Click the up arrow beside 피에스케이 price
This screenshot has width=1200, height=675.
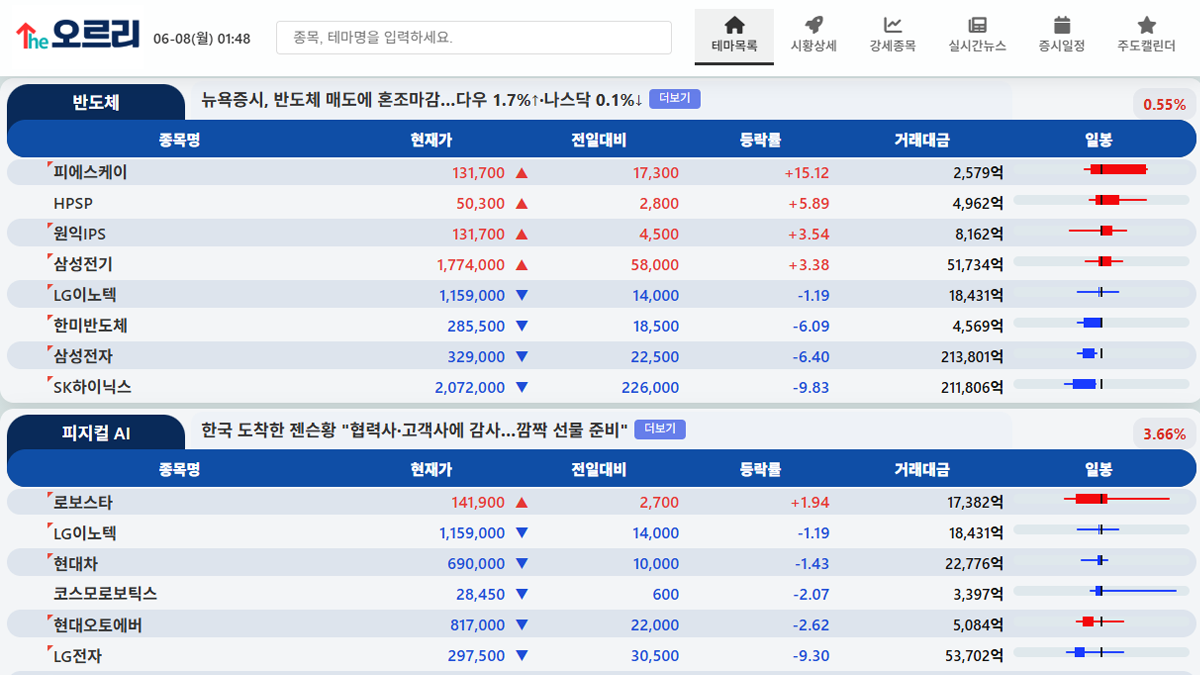[520, 173]
